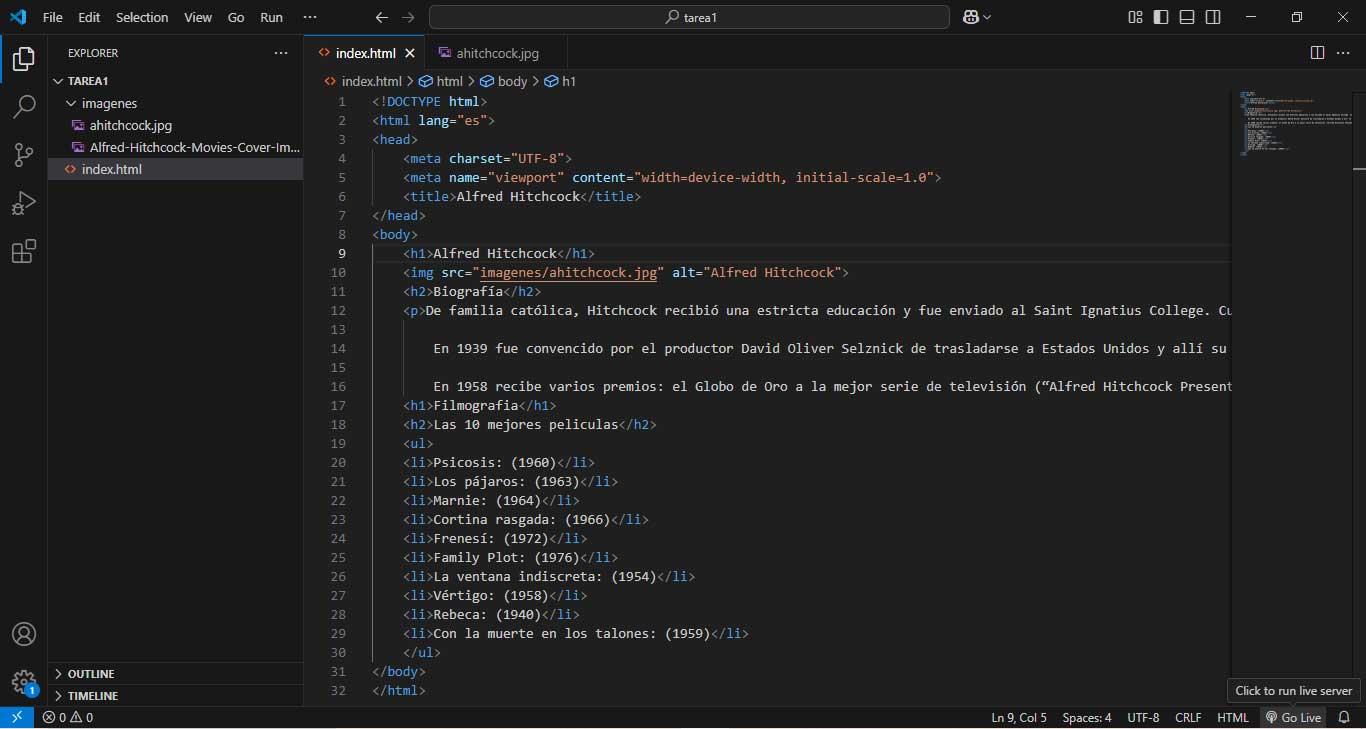Viewport: 1366px width, 729px height.
Task: Open the File menu
Action: 53,17
